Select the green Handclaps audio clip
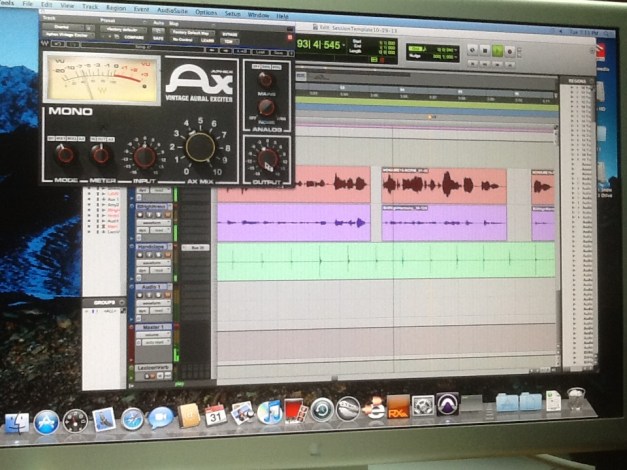 point(386,262)
